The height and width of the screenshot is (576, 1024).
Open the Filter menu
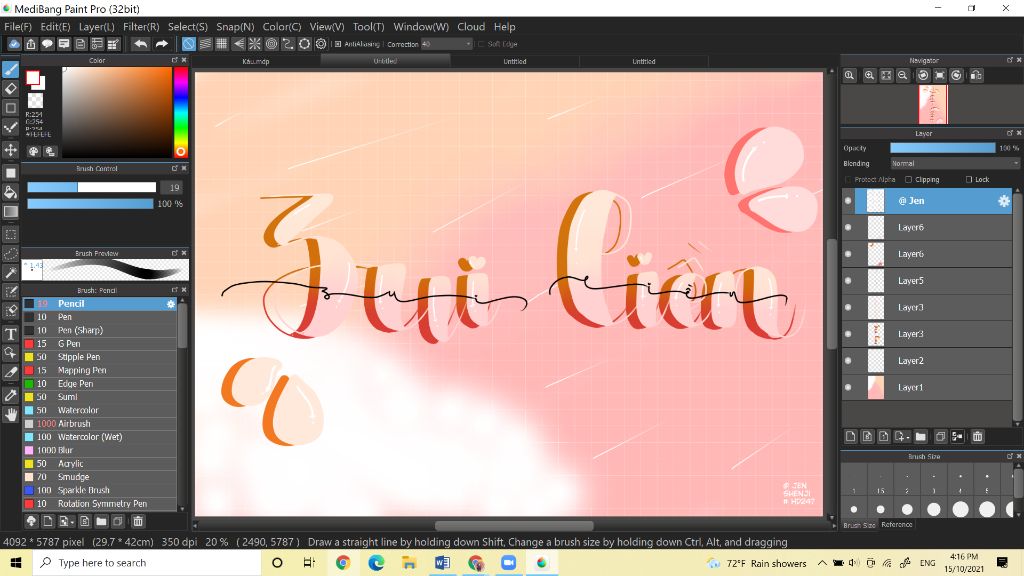coord(141,27)
